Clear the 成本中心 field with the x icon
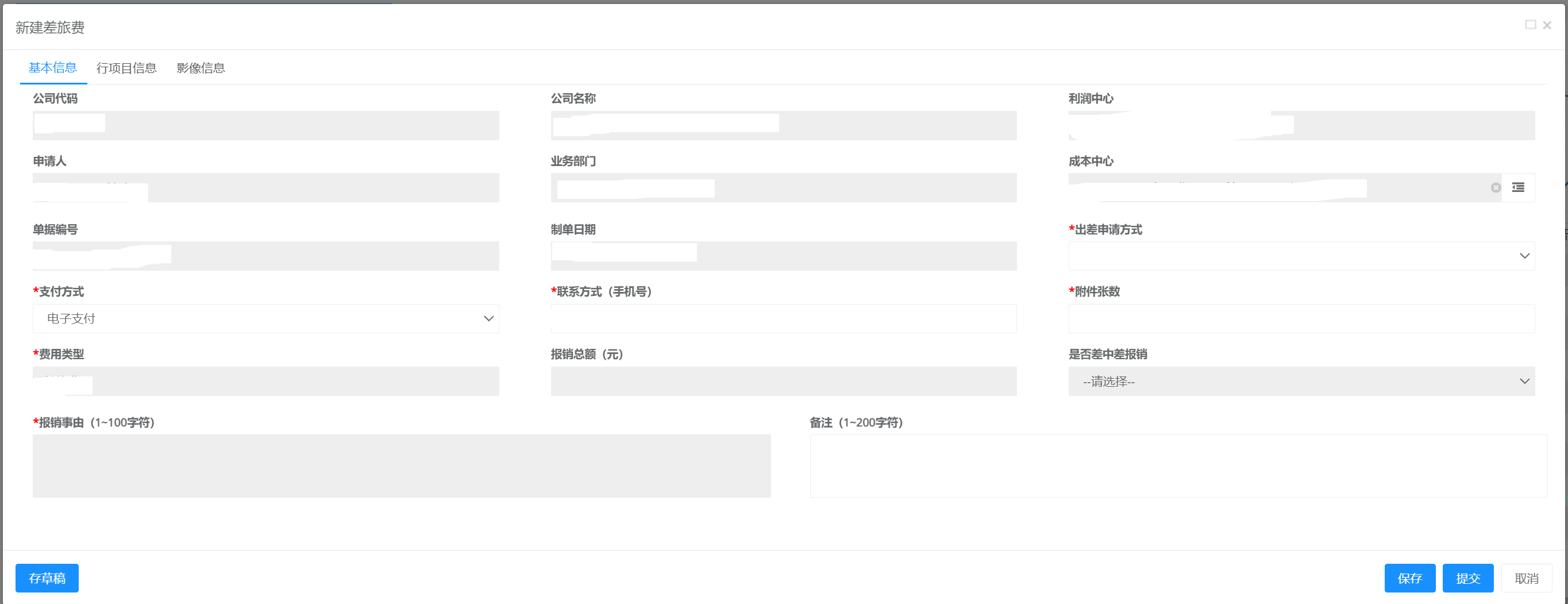 [1496, 187]
